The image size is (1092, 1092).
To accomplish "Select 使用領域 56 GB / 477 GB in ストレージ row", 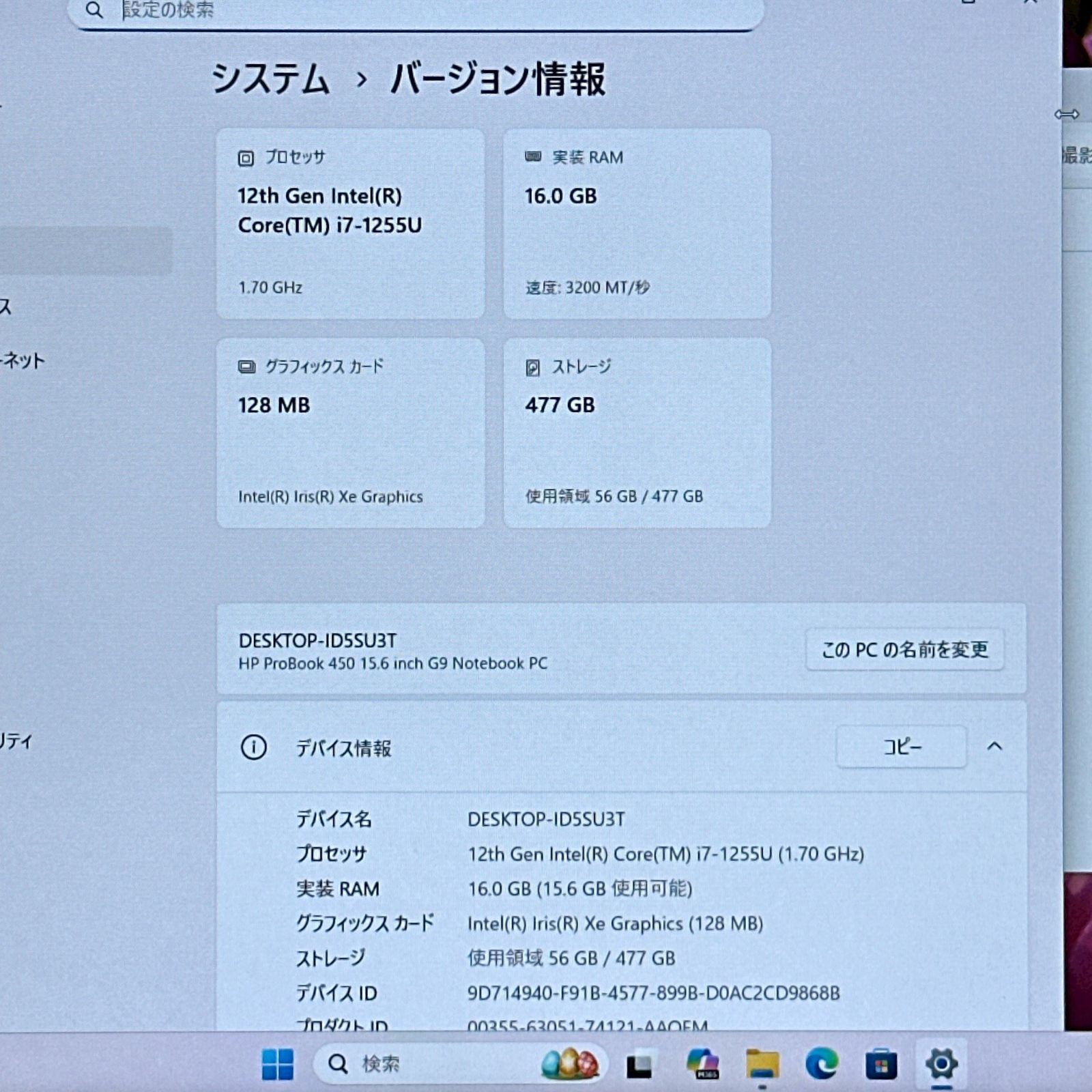I will click(x=571, y=958).
